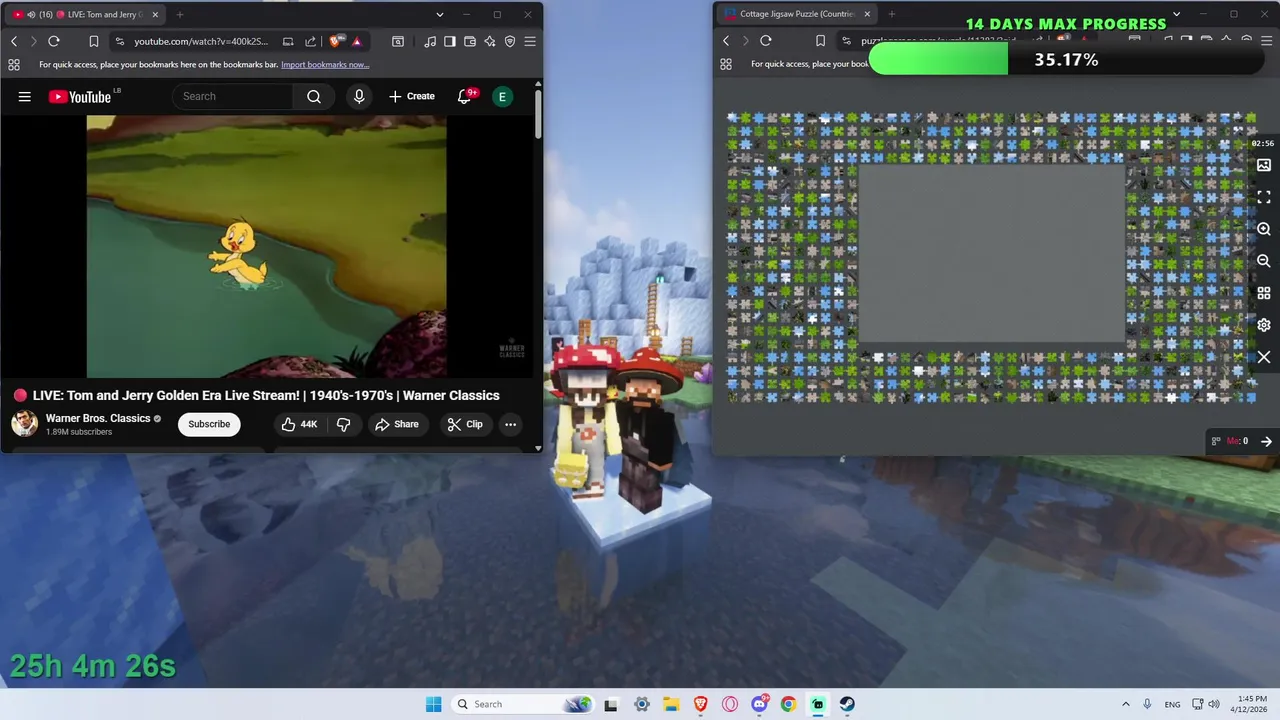Open more actions menu beside Clip

[x=510, y=424]
